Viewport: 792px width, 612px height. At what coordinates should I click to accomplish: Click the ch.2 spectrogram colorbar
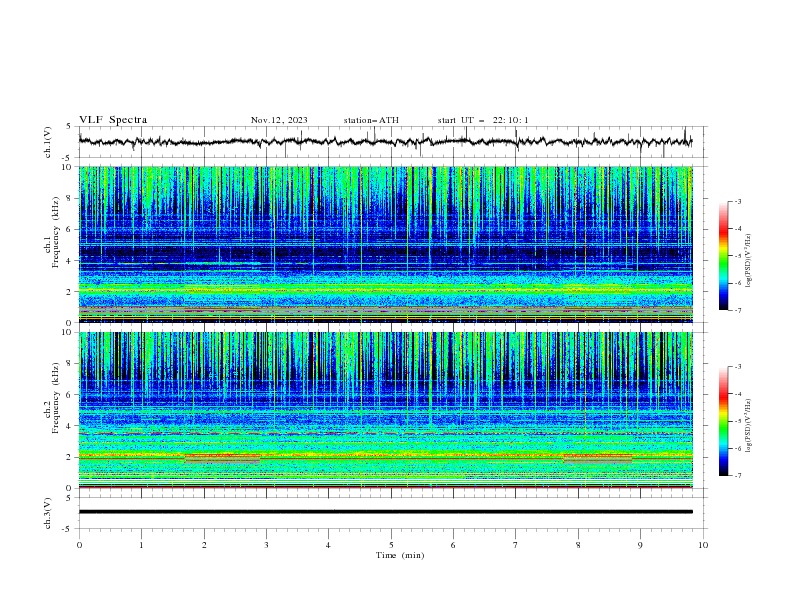tap(723, 421)
